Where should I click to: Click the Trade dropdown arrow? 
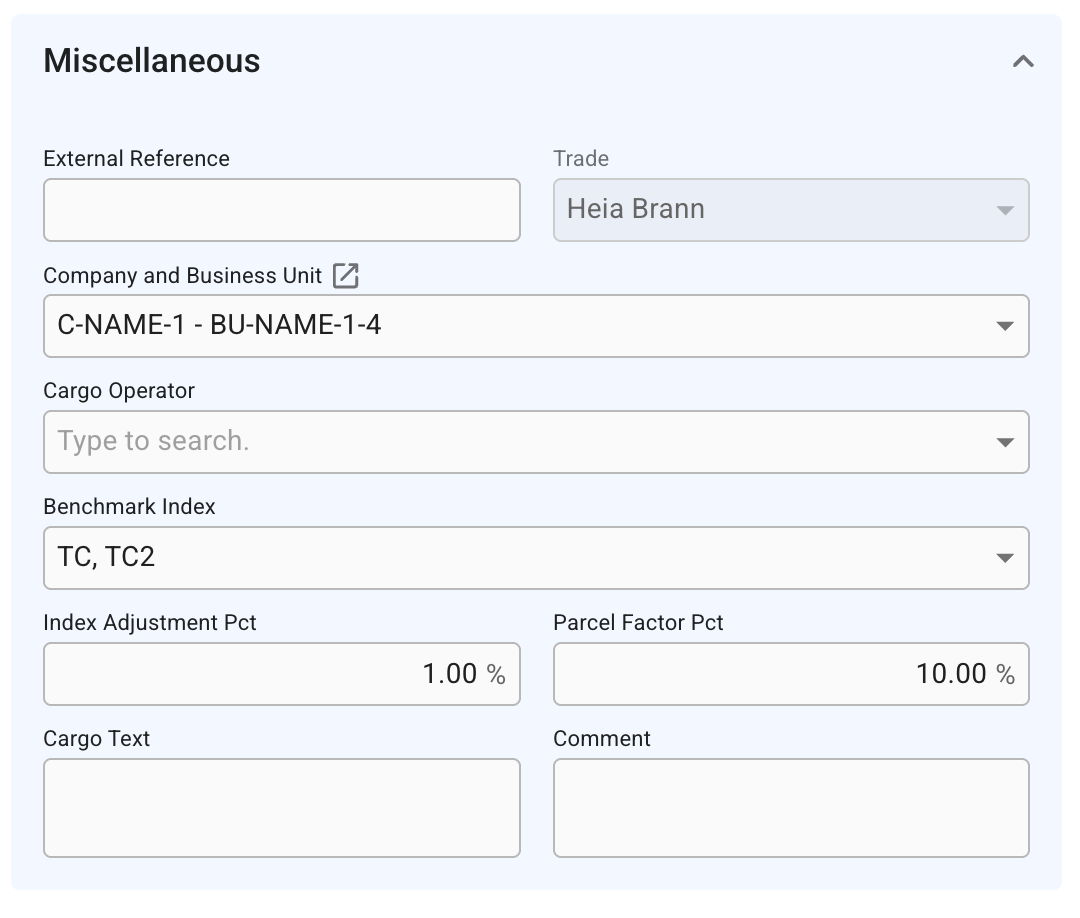tap(1005, 211)
